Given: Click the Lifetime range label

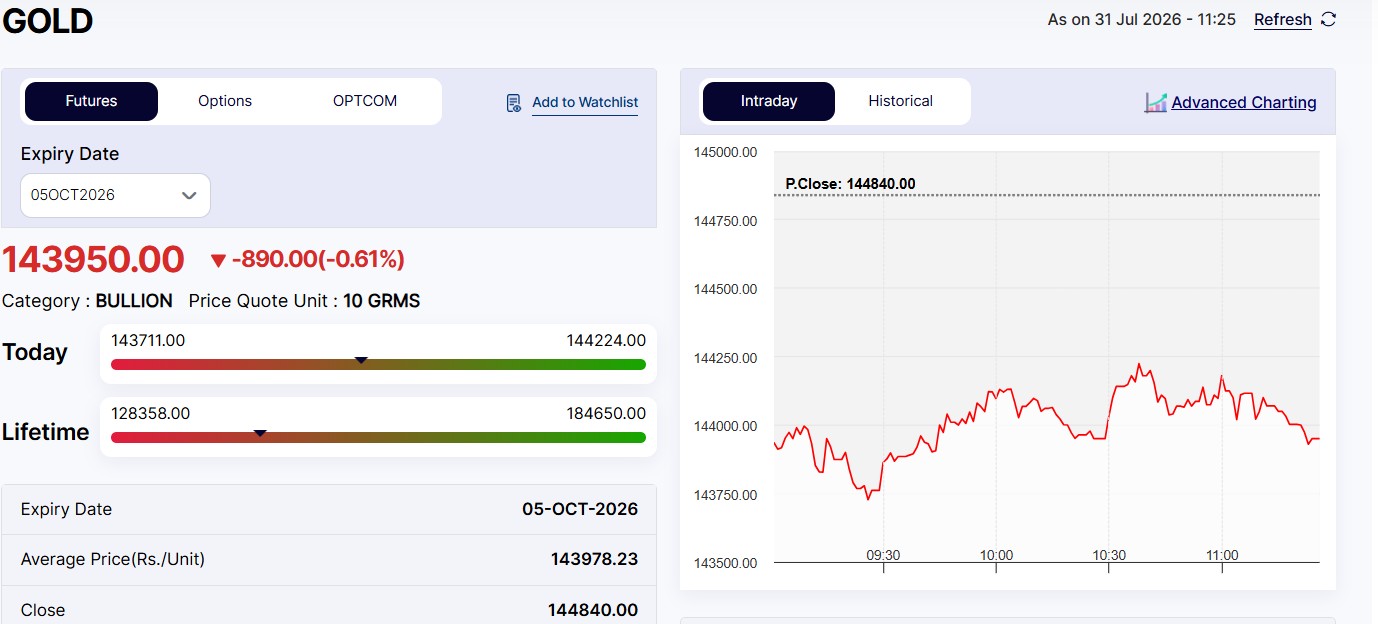Looking at the screenshot, I should pyautogui.click(x=46, y=432).
